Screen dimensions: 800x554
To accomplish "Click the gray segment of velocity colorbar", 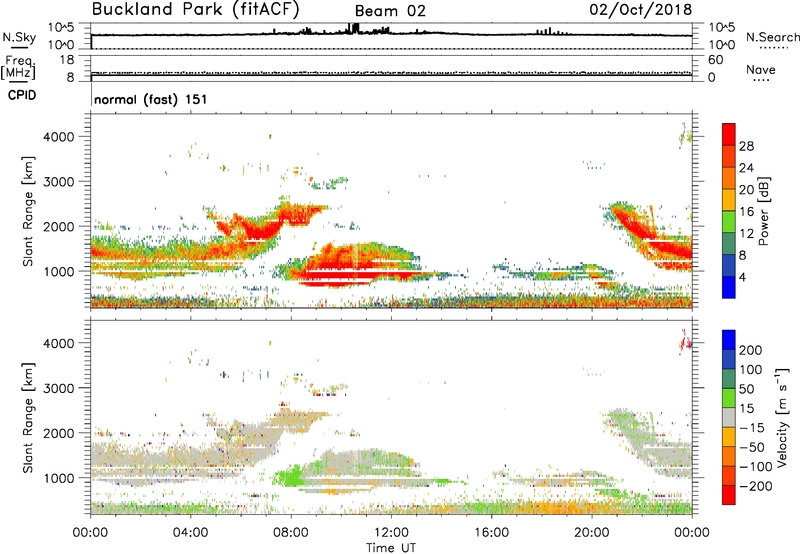I will [x=729, y=418].
